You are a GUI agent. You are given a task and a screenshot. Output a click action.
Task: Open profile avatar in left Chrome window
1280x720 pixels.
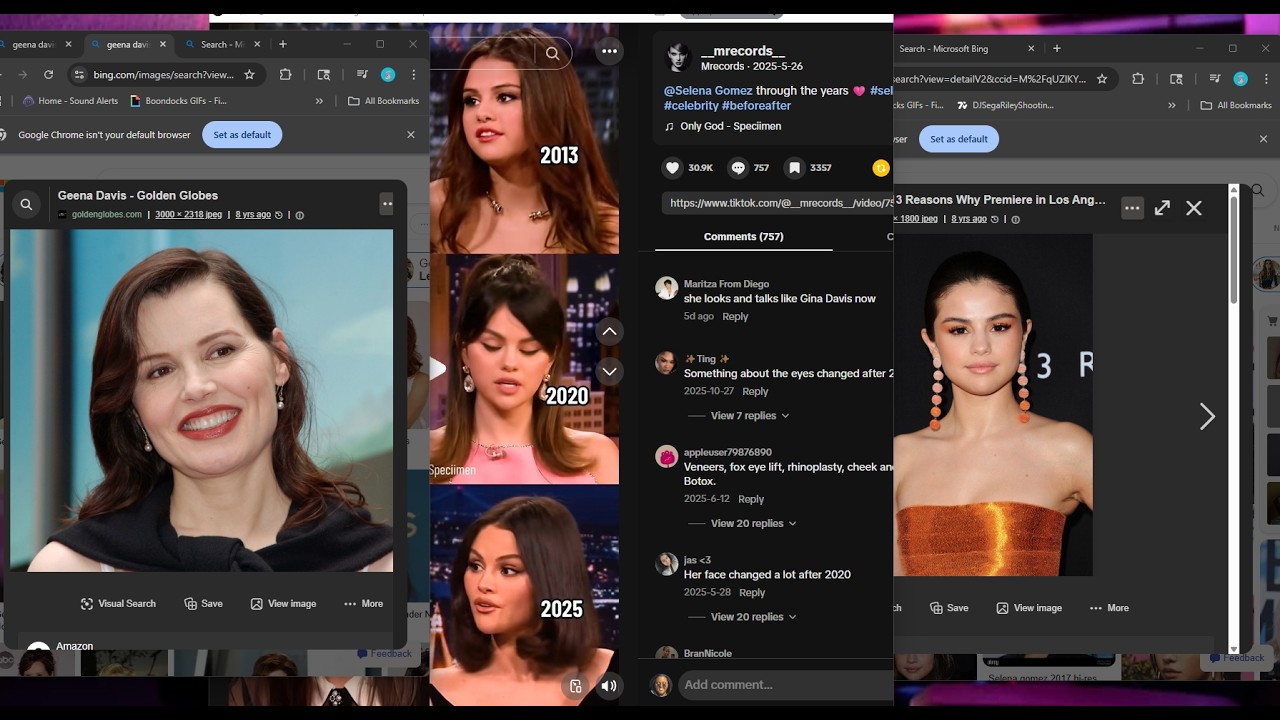[388, 74]
